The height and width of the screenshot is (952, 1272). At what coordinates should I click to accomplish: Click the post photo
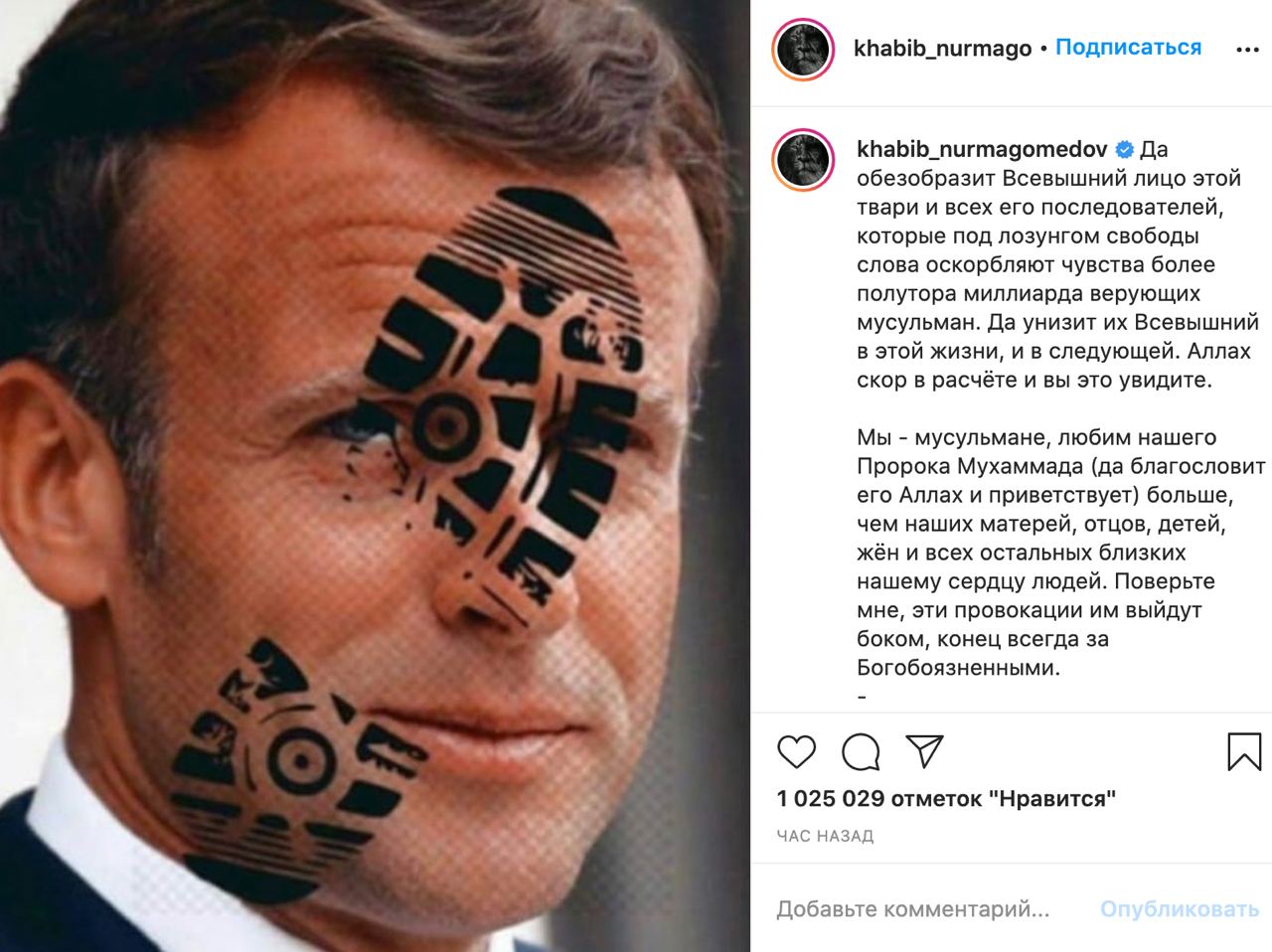[x=376, y=476]
